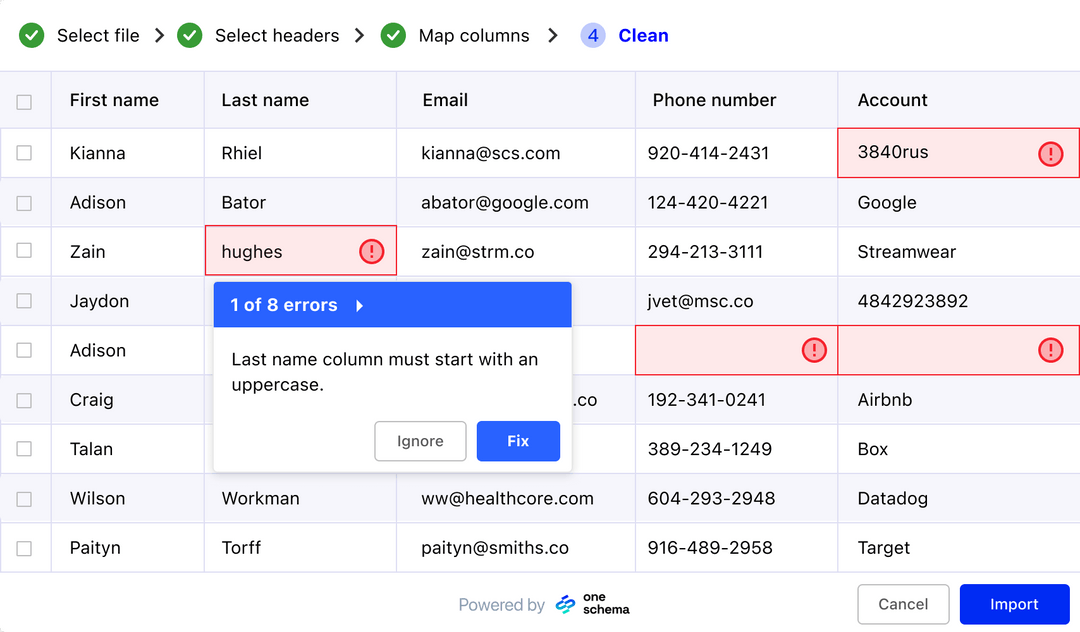
Task: Click the error icon in the 3840rus Account cell
Action: tap(1050, 153)
